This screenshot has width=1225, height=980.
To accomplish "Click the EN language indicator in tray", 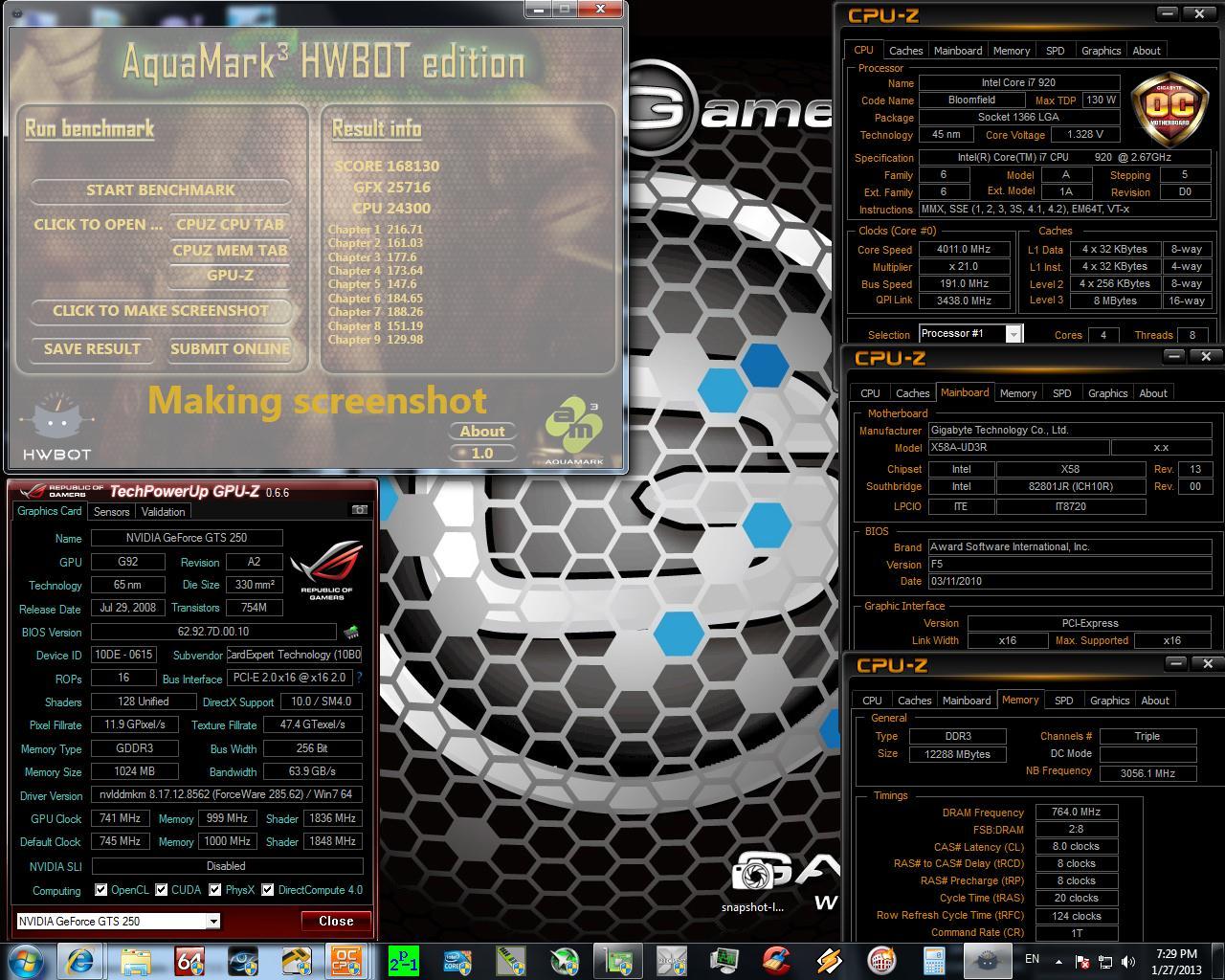I will pos(1033,959).
